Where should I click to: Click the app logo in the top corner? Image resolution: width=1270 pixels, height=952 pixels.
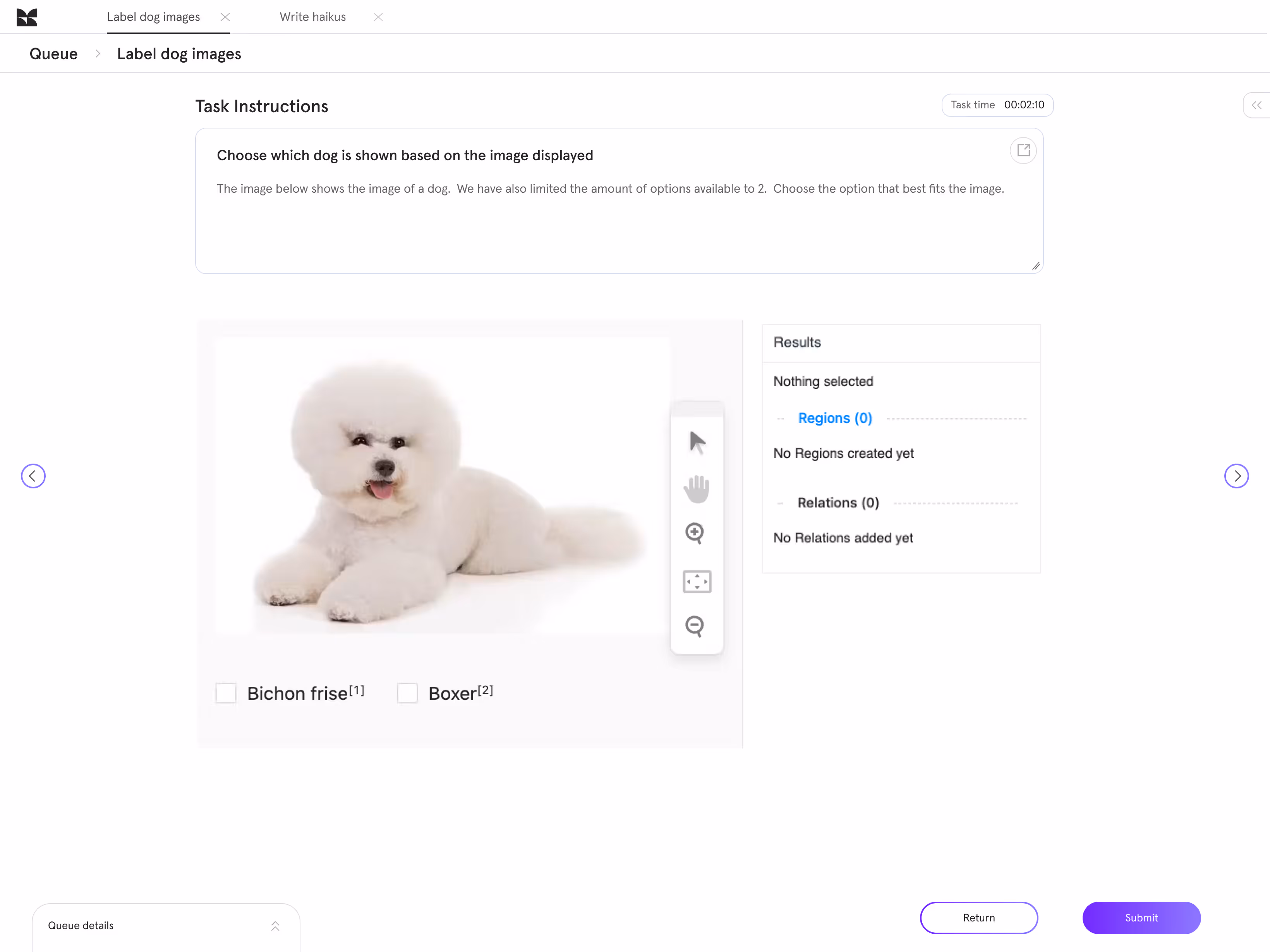27,17
